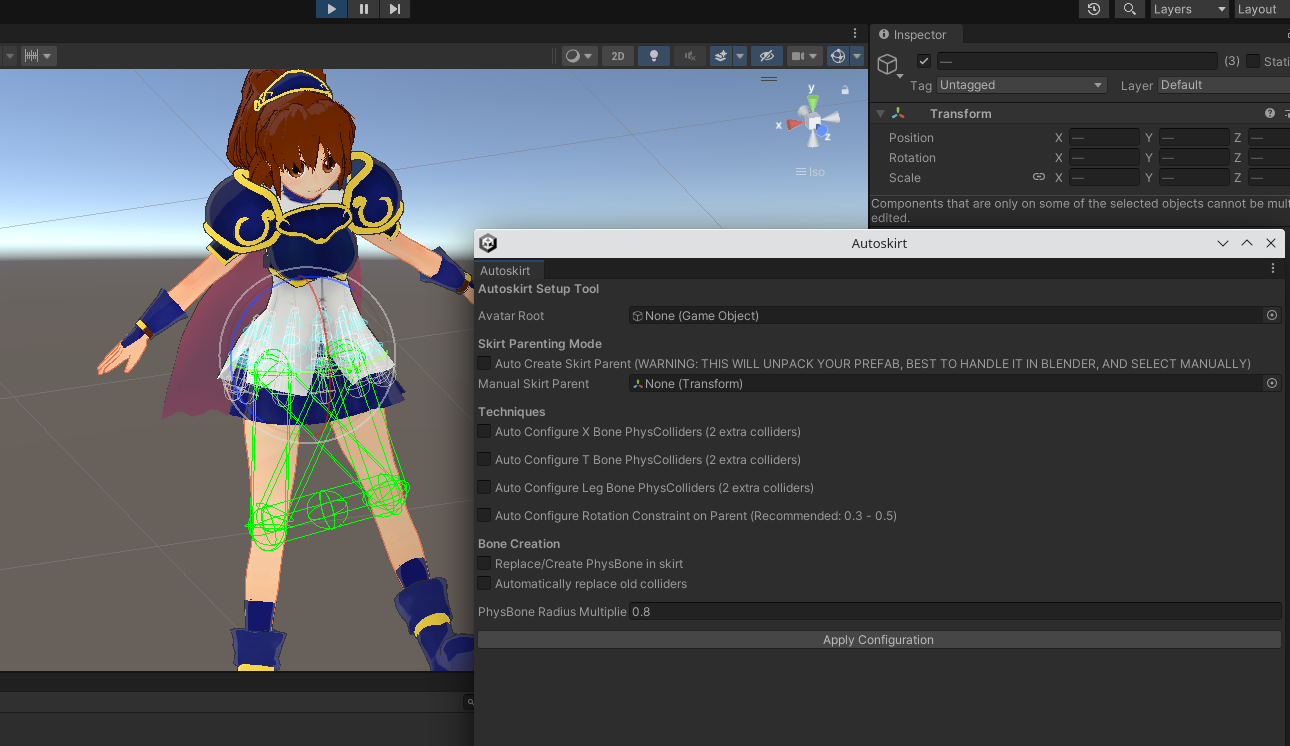Open the Avatar Root object picker
The height and width of the screenshot is (746, 1290).
[1272, 315]
